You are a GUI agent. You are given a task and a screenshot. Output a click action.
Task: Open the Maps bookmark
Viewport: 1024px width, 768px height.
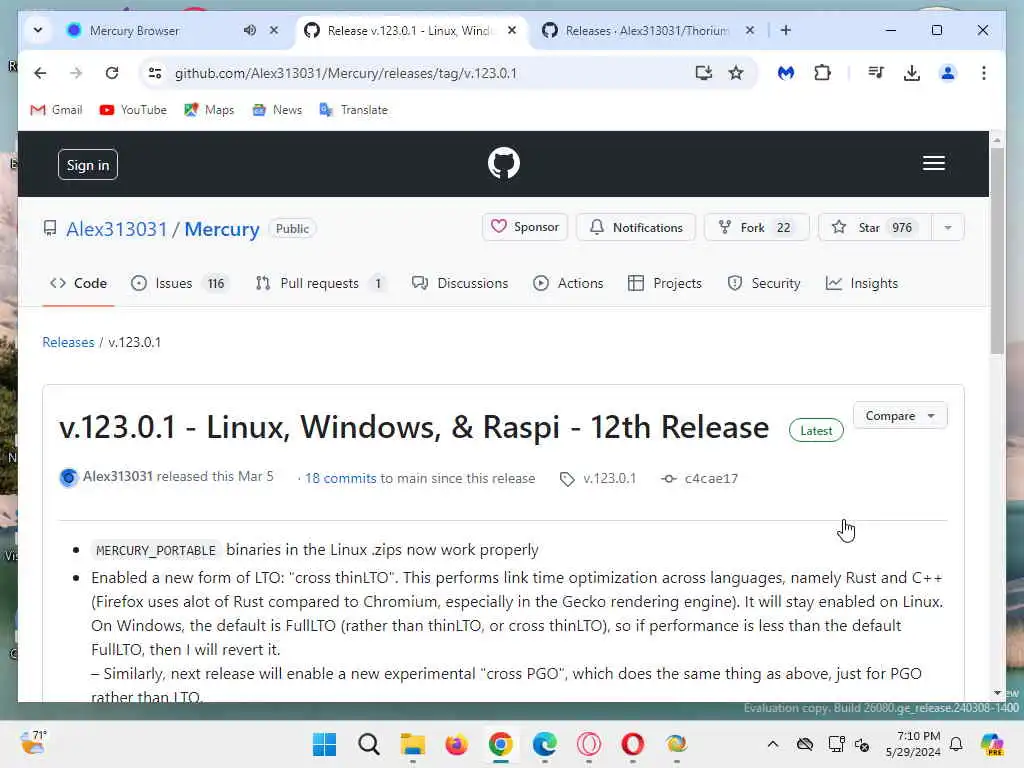(209, 110)
